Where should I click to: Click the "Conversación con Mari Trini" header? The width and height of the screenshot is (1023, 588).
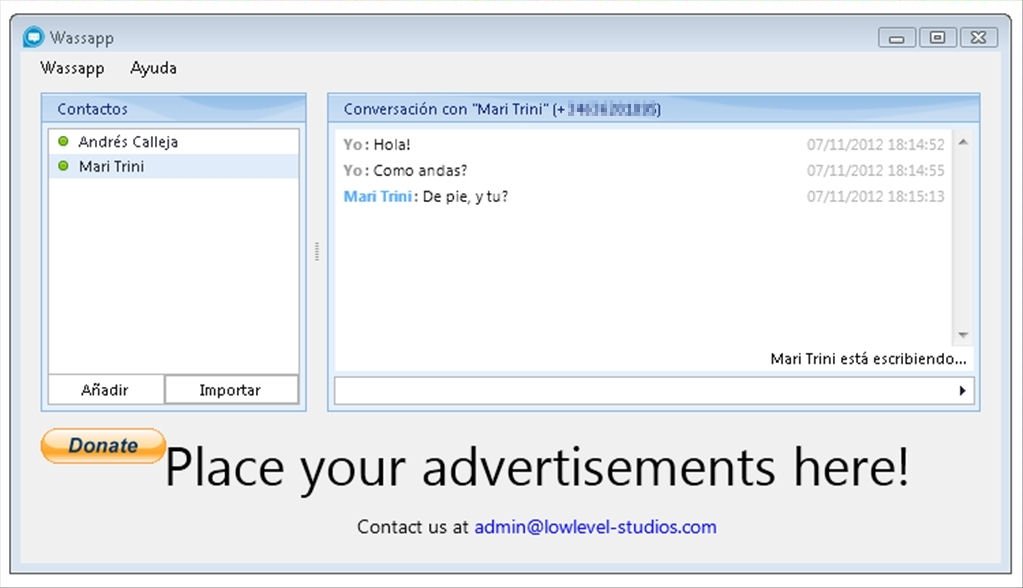click(654, 108)
